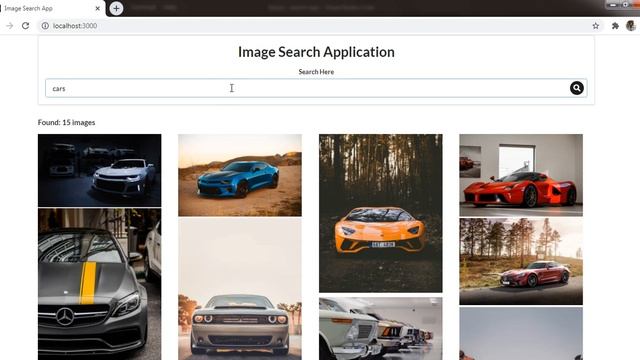Select the Image Search App tab
640x360 pixels.
tap(51, 8)
